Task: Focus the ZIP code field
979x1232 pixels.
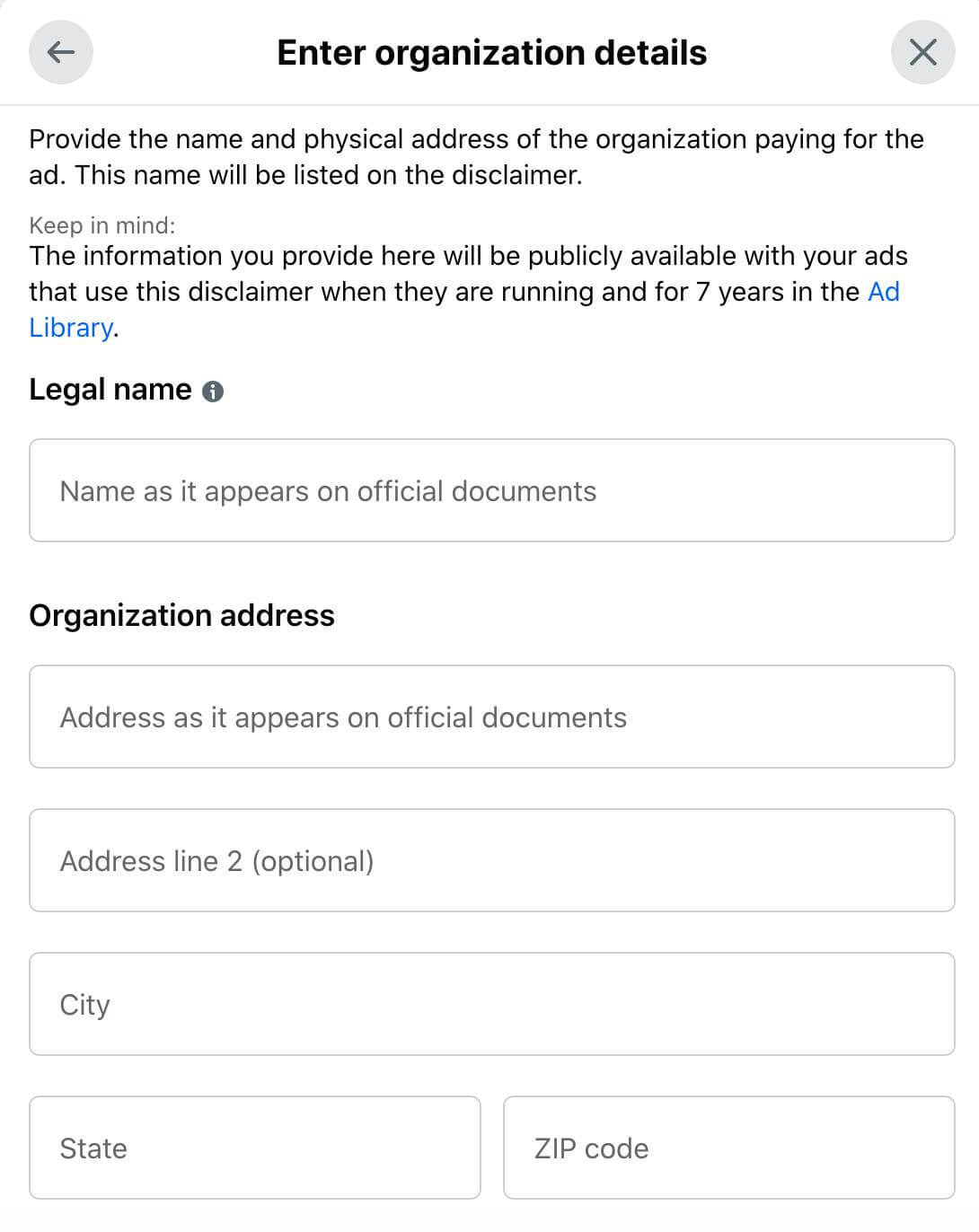Action: click(x=729, y=1148)
